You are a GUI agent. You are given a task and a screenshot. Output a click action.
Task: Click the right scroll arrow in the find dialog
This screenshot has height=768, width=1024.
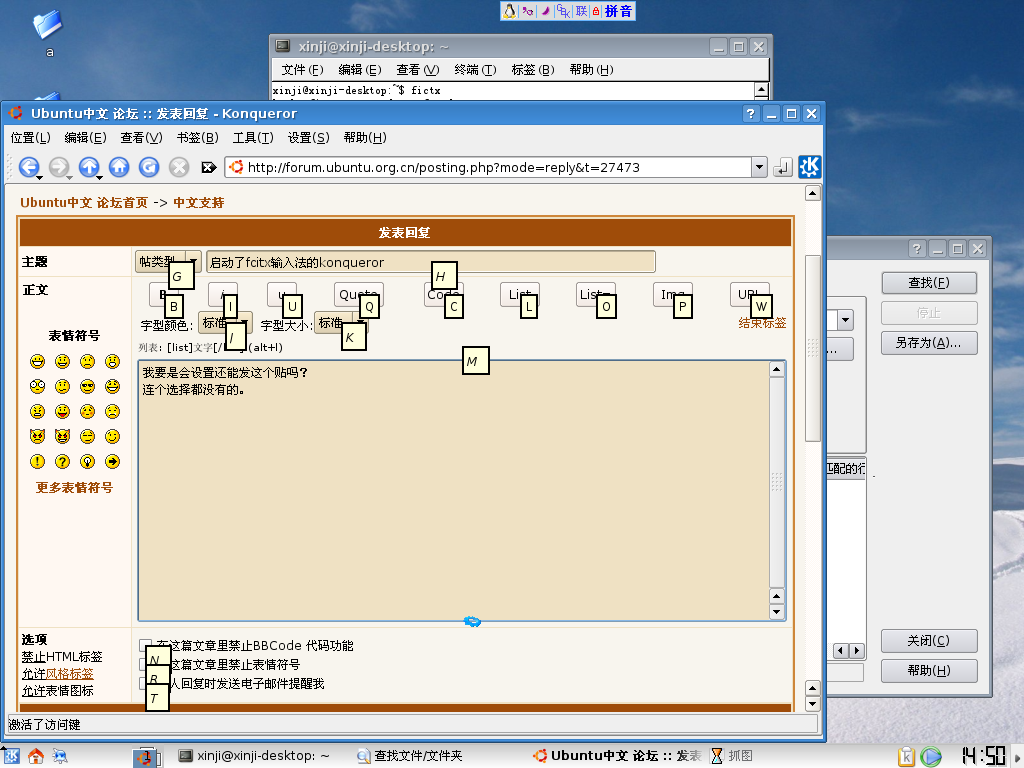coord(856,650)
